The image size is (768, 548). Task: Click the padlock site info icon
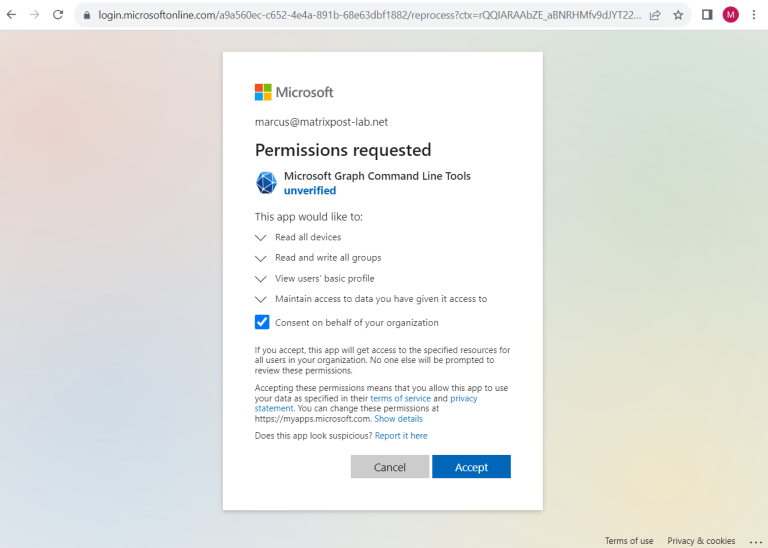[87, 15]
